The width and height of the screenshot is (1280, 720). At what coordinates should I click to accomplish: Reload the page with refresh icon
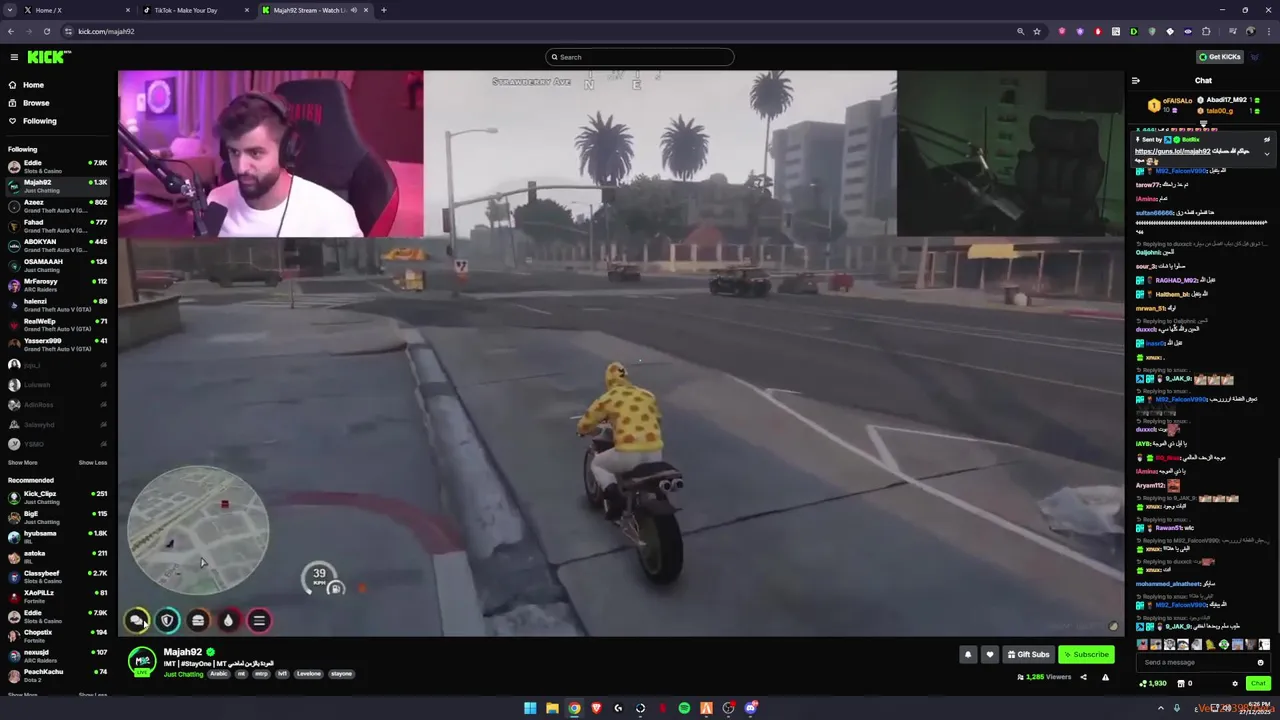pos(46,31)
